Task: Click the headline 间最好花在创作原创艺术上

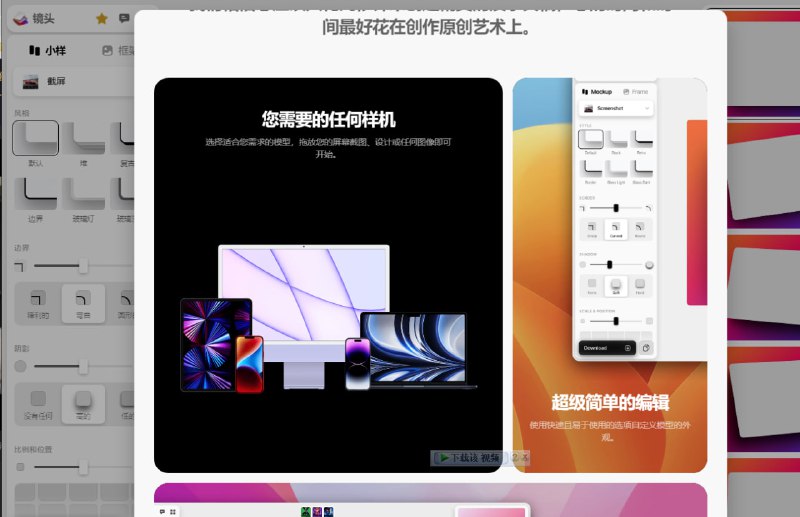Action: (x=426, y=27)
